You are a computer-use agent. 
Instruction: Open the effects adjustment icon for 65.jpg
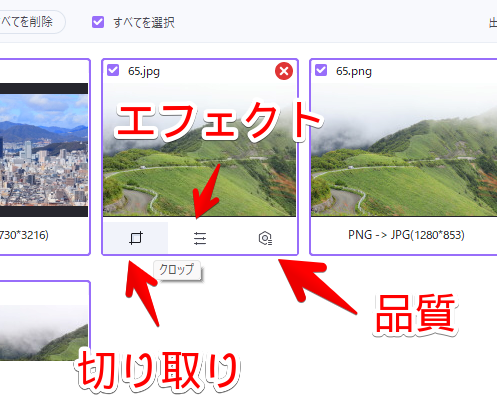200,238
